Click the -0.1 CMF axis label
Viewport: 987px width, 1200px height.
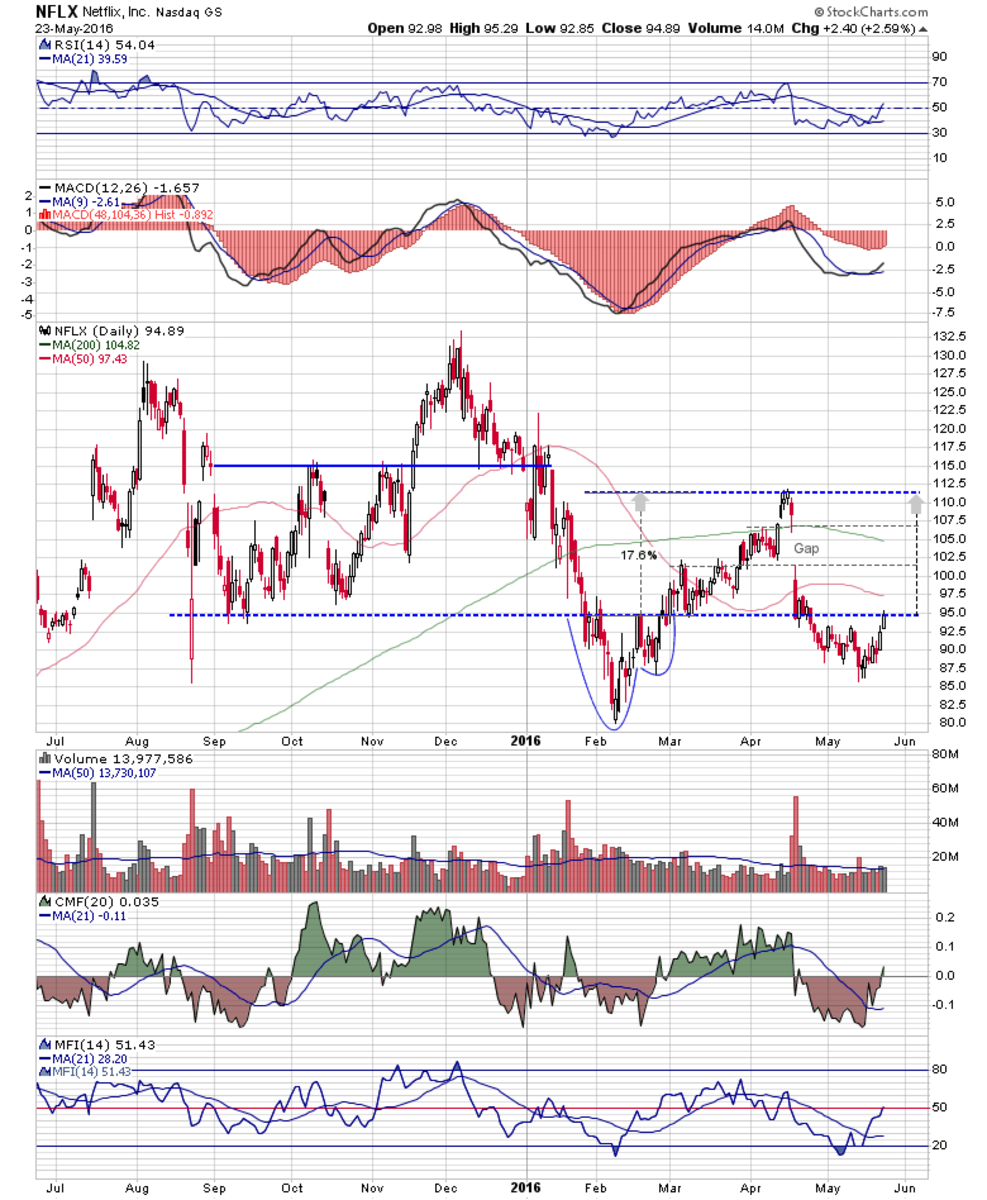pyautogui.click(x=945, y=1005)
